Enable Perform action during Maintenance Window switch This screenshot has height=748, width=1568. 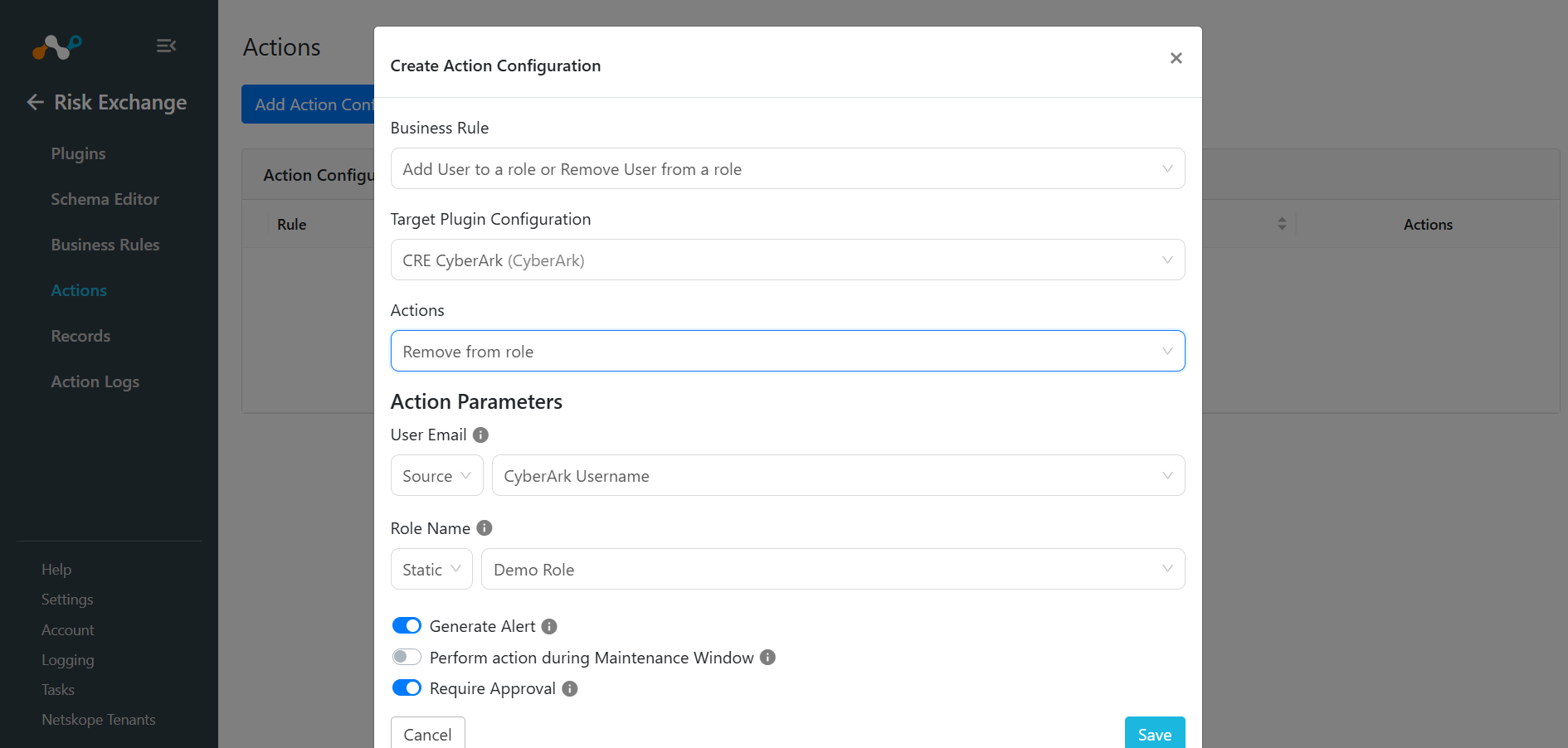(407, 657)
